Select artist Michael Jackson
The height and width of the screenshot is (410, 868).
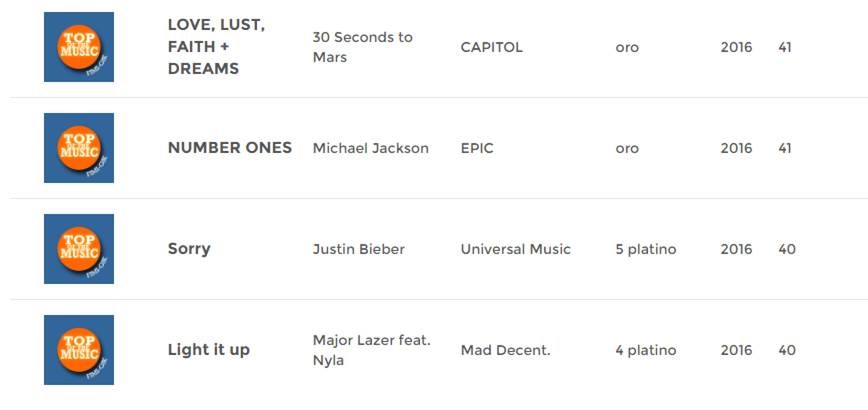click(x=370, y=148)
